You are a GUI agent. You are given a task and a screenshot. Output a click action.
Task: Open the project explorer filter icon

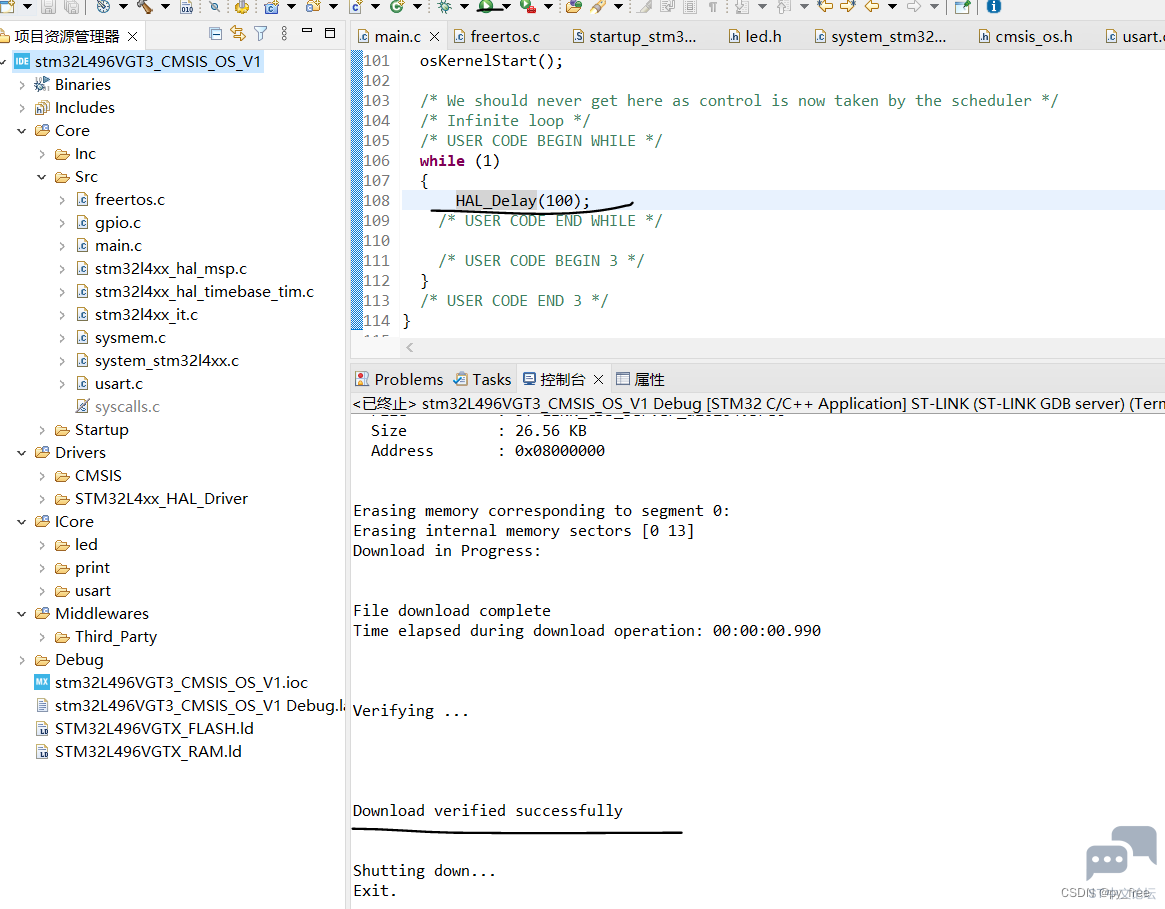pos(260,34)
